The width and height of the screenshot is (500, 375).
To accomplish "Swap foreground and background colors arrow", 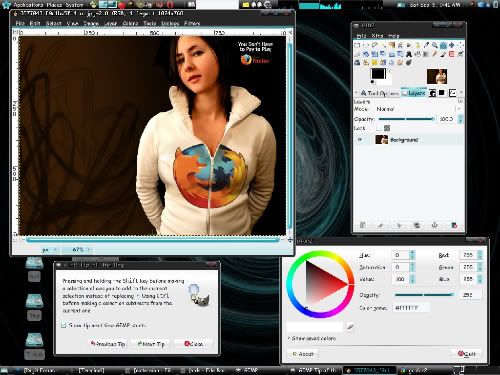I will tap(389, 71).
